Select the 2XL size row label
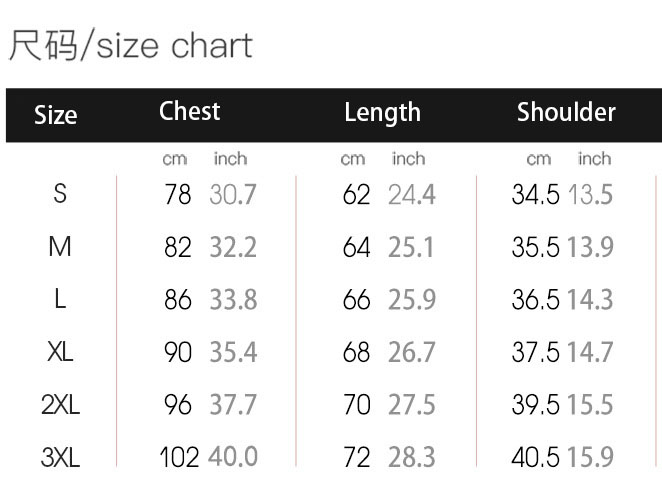Screen dimensions: 662x491 60,404
